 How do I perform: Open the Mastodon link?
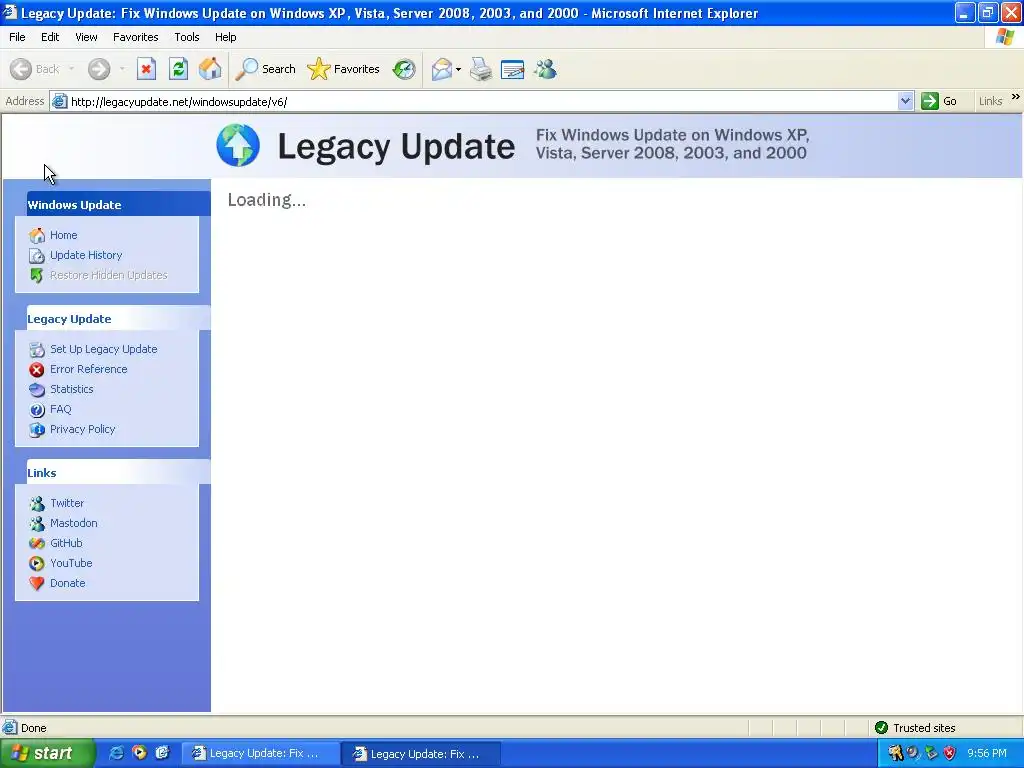[x=73, y=524]
